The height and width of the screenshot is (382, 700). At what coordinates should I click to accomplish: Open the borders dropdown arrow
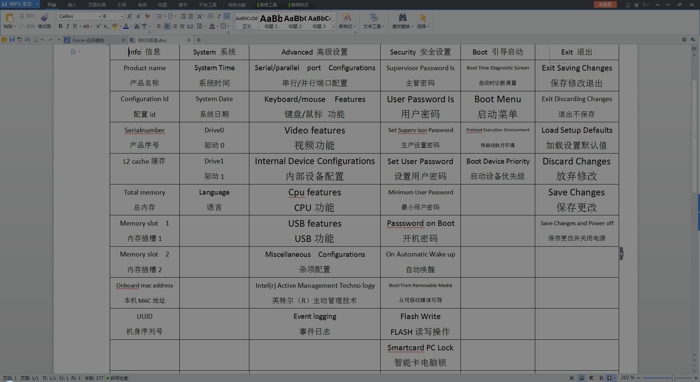229,26
